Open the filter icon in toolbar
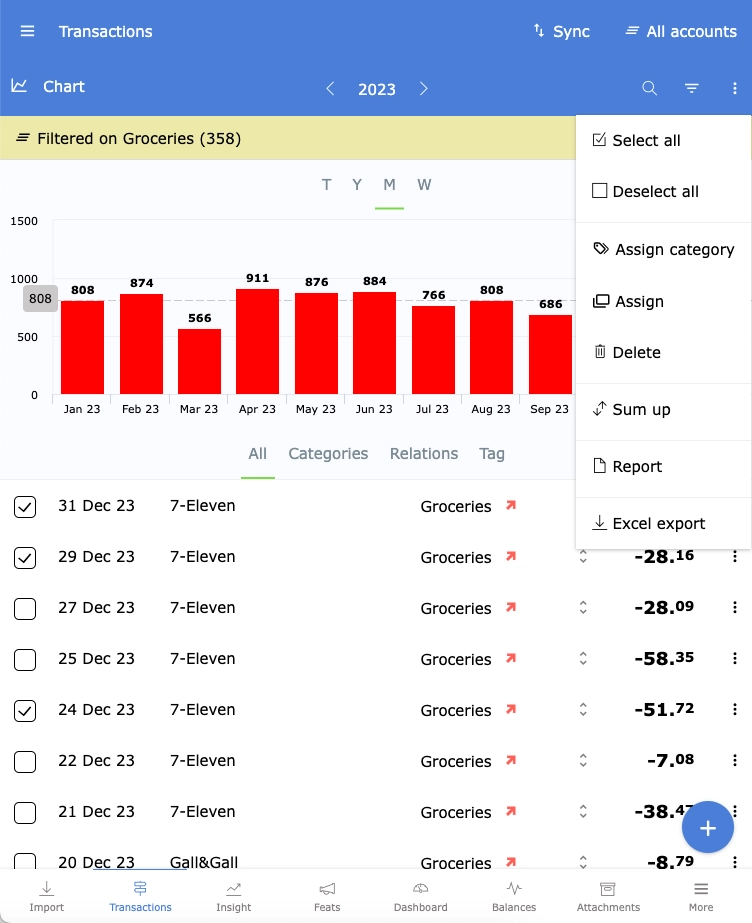 pos(691,88)
